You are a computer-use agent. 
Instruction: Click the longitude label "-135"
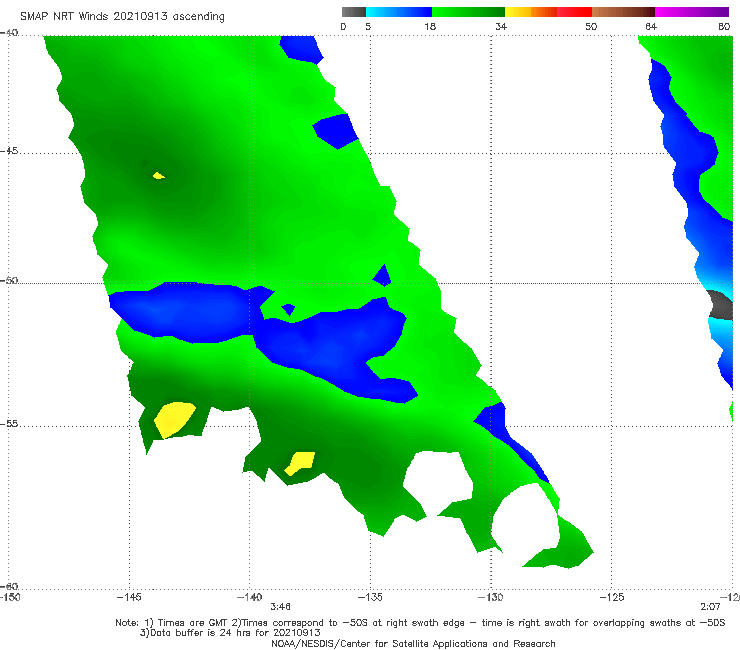pos(370,597)
